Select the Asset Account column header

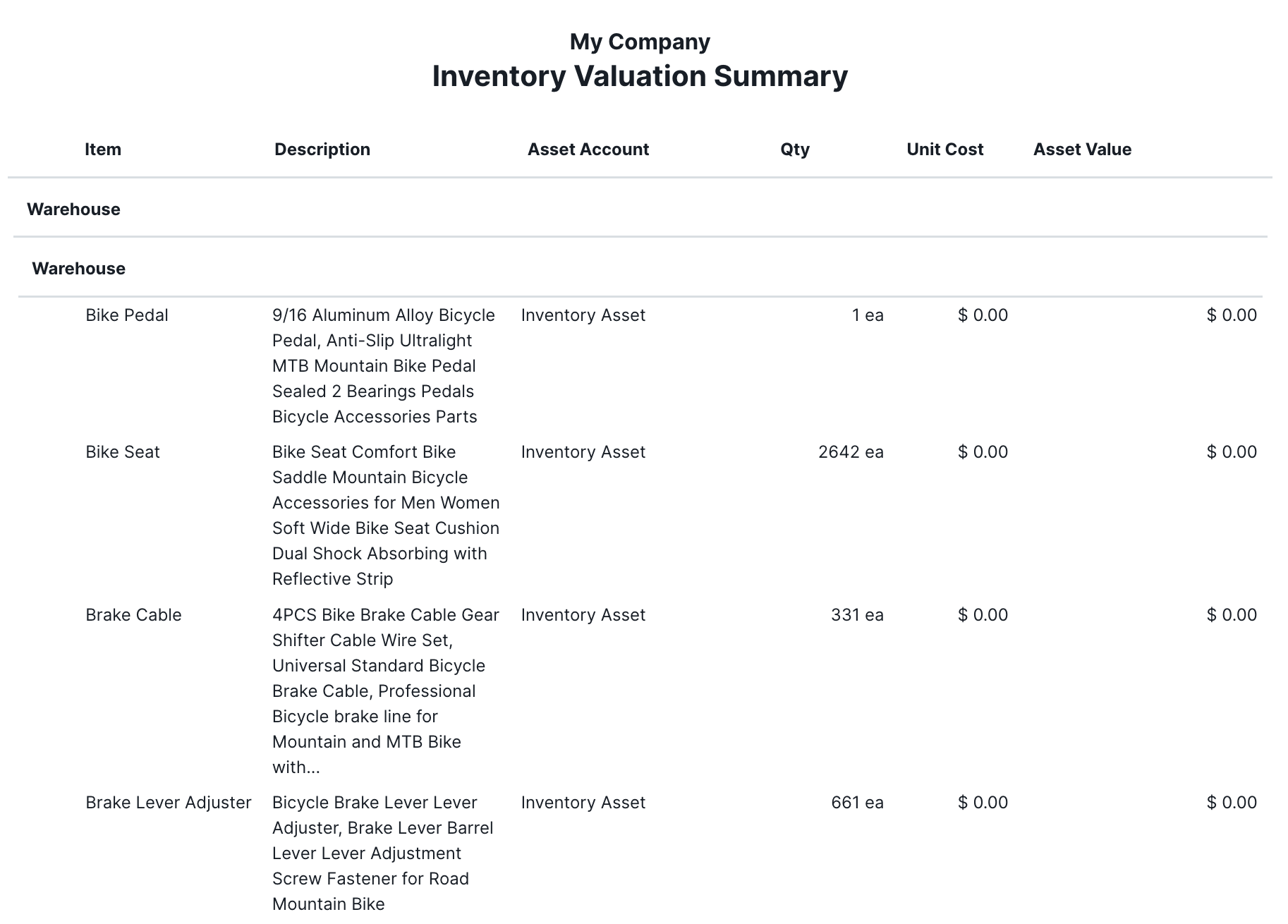click(x=588, y=150)
